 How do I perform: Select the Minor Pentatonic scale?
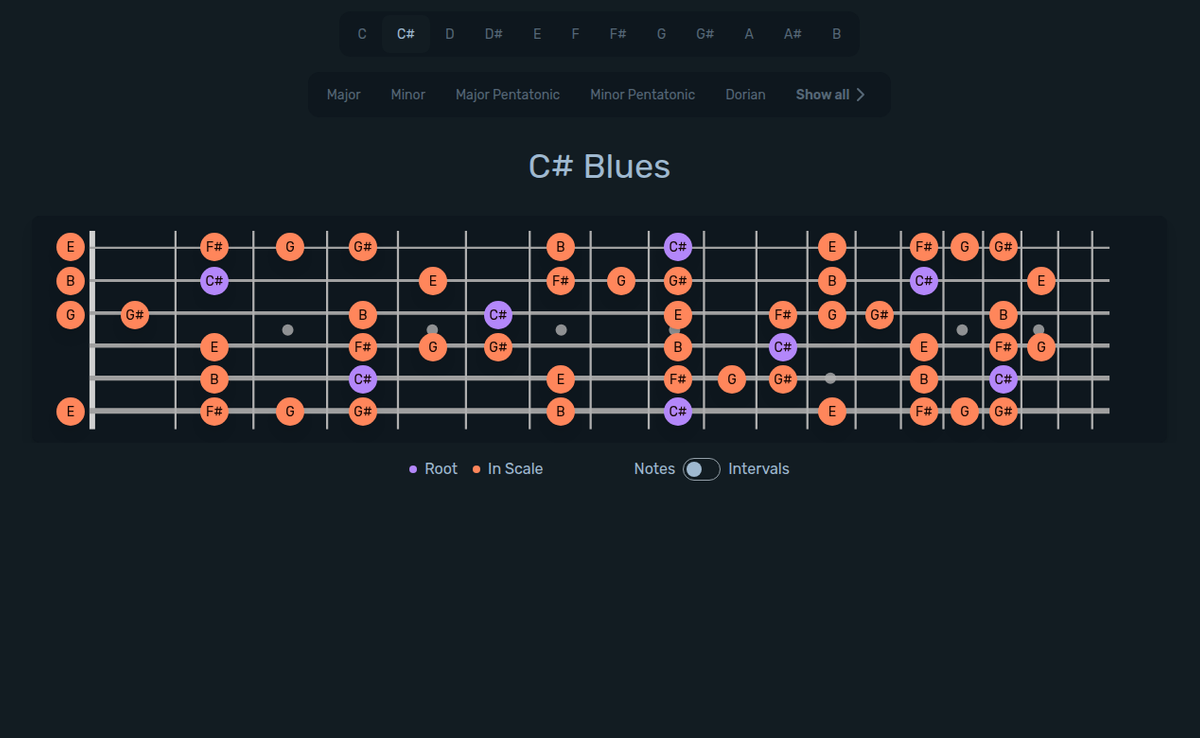642,94
